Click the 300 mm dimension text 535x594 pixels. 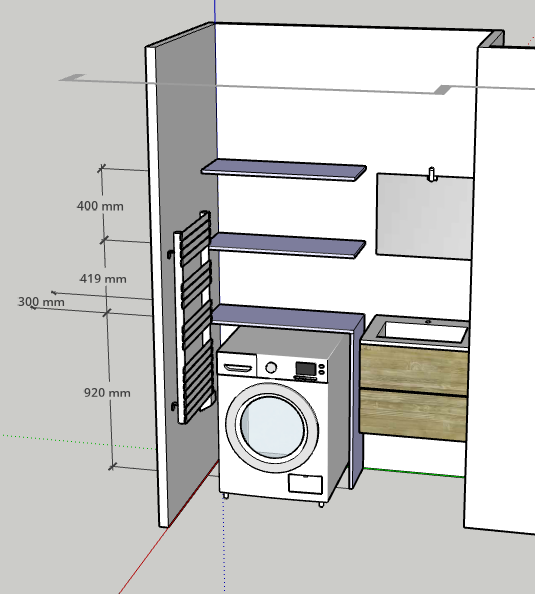click(x=41, y=302)
